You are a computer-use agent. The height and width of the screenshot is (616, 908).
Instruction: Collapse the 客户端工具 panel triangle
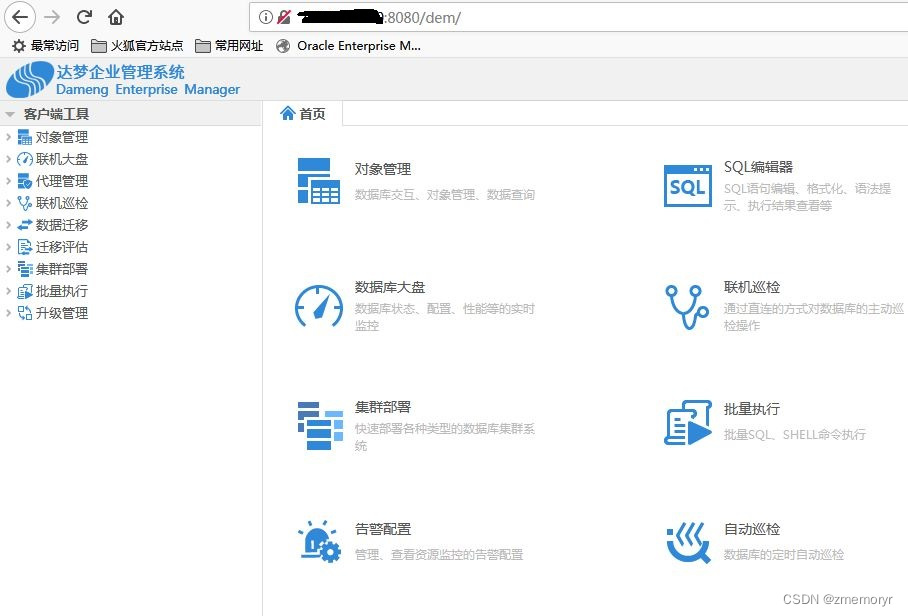click(x=10, y=114)
